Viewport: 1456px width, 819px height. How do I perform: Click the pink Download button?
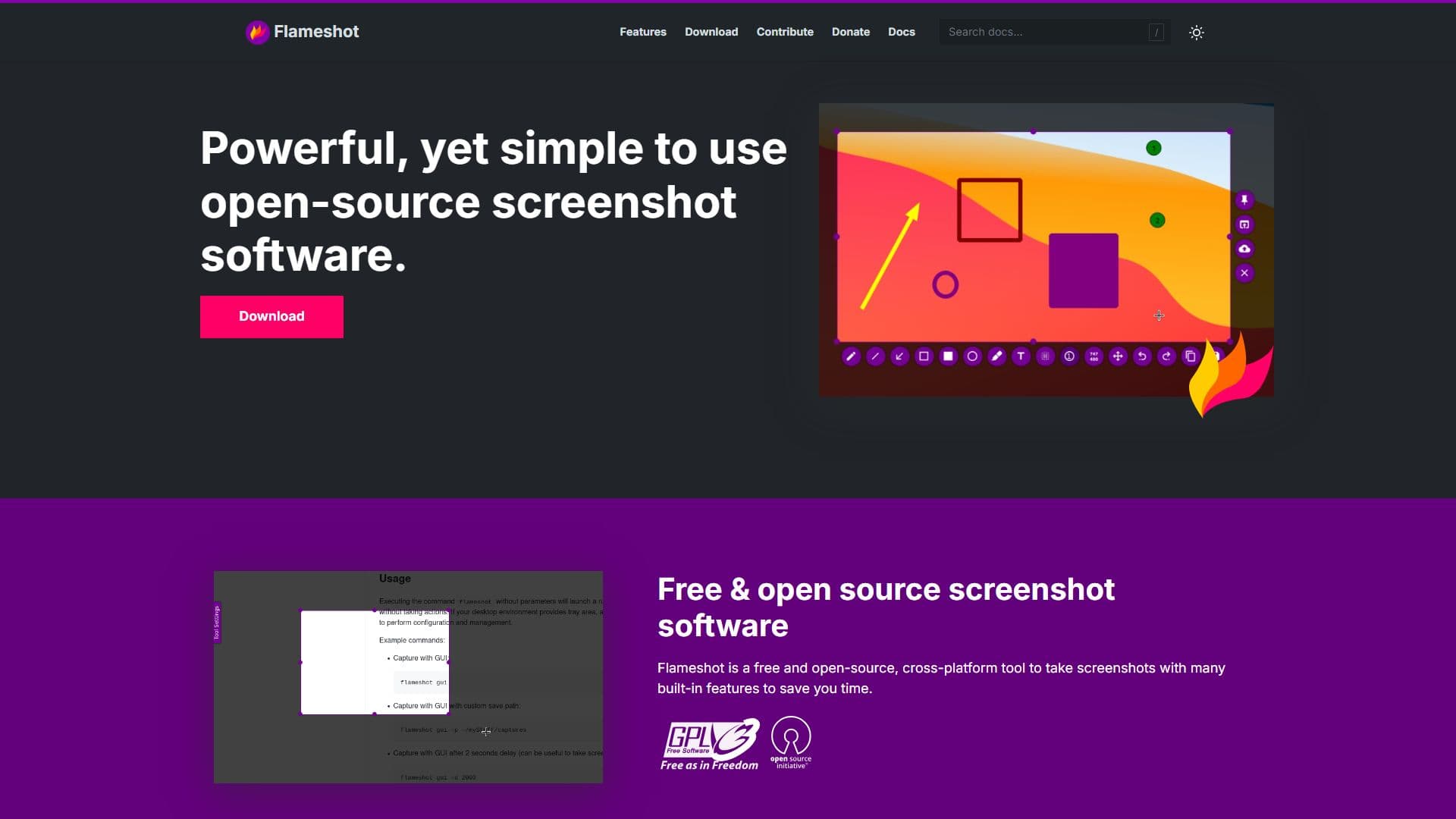271,317
